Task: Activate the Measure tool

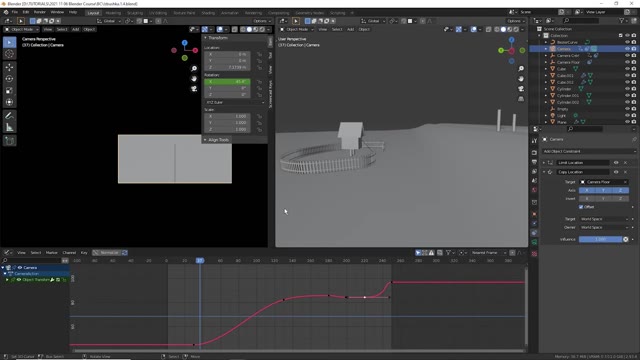Action: point(9,128)
